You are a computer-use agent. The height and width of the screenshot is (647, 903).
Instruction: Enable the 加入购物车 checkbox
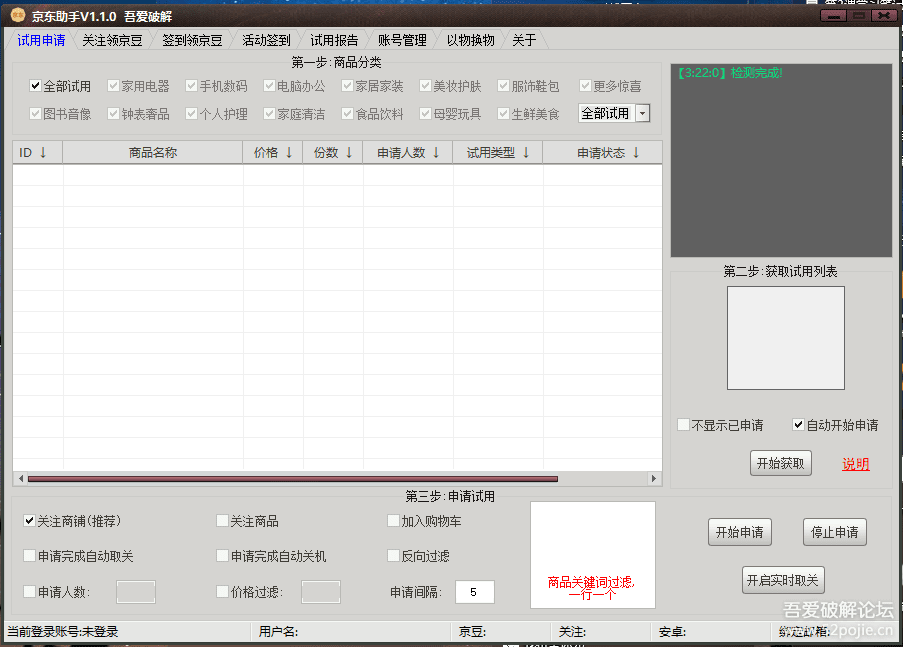393,521
